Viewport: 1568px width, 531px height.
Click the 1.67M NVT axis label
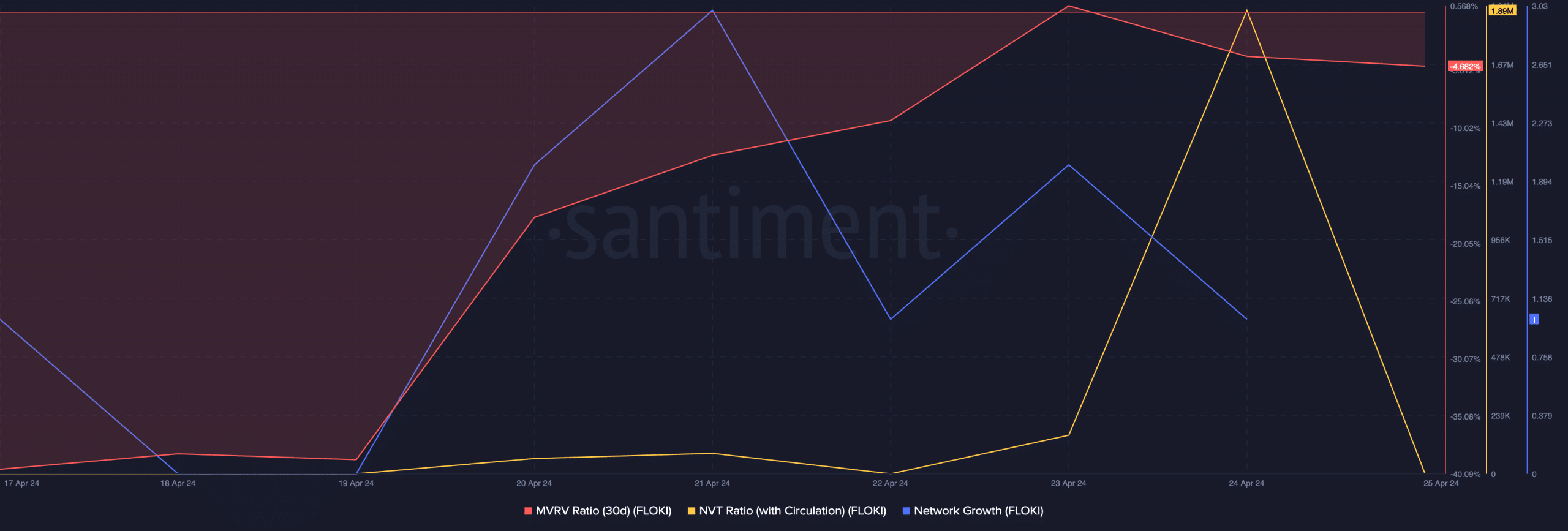click(1502, 65)
